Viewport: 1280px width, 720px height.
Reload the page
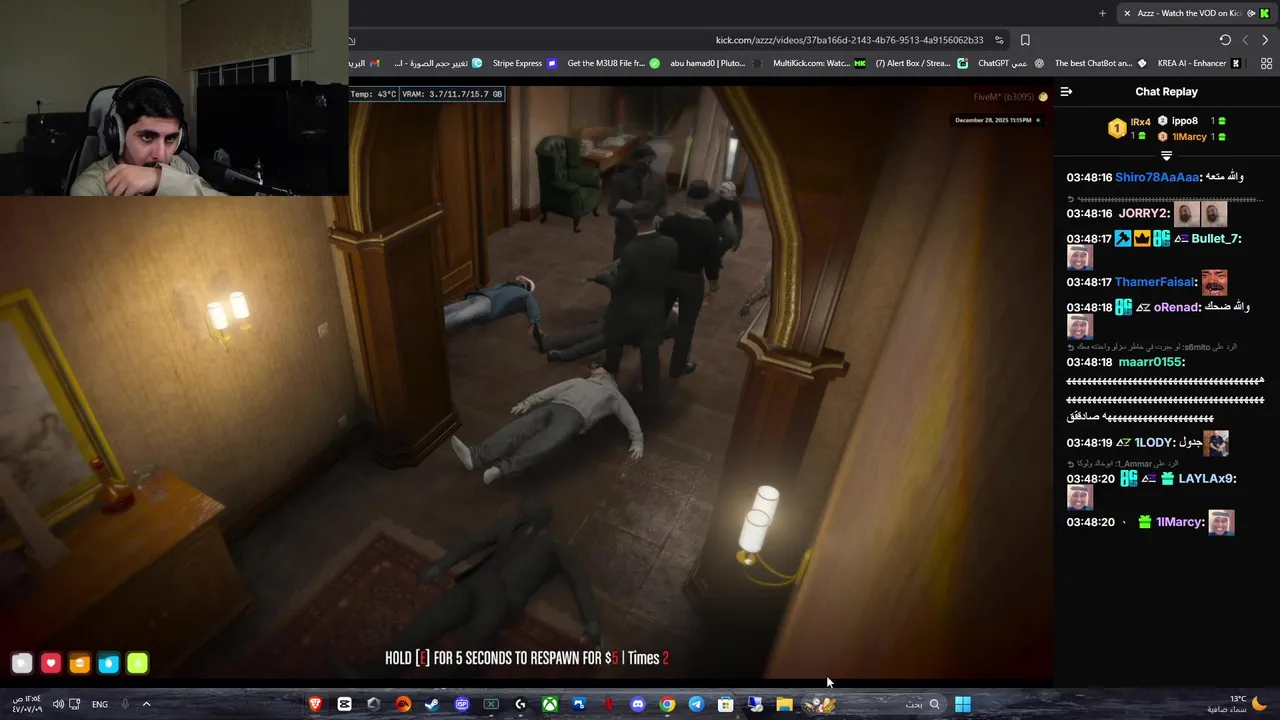(1225, 40)
